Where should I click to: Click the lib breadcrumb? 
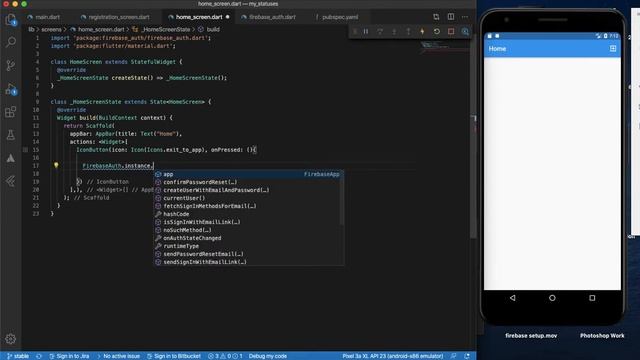click(x=31, y=29)
